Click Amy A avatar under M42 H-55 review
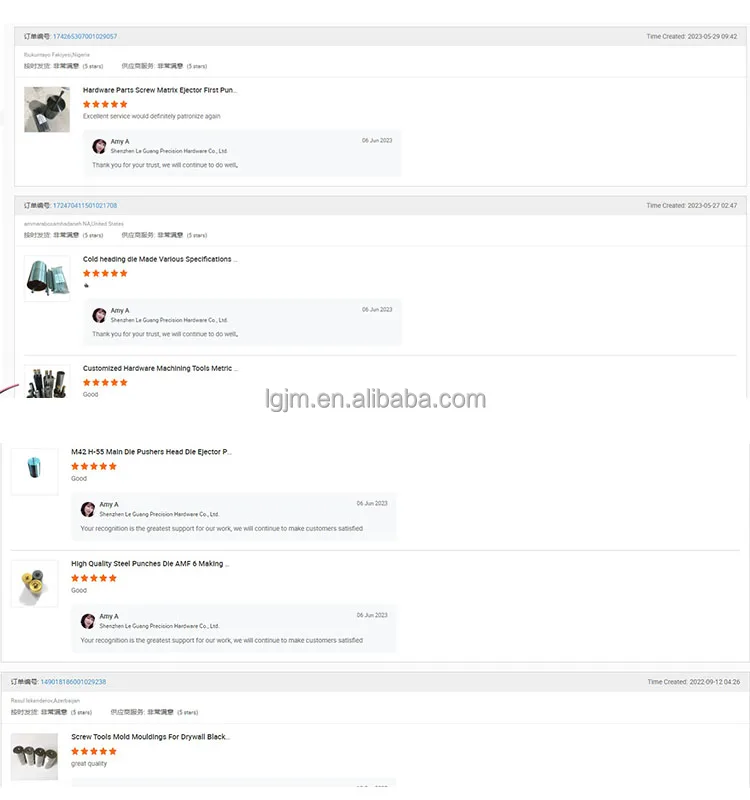 pos(88,509)
